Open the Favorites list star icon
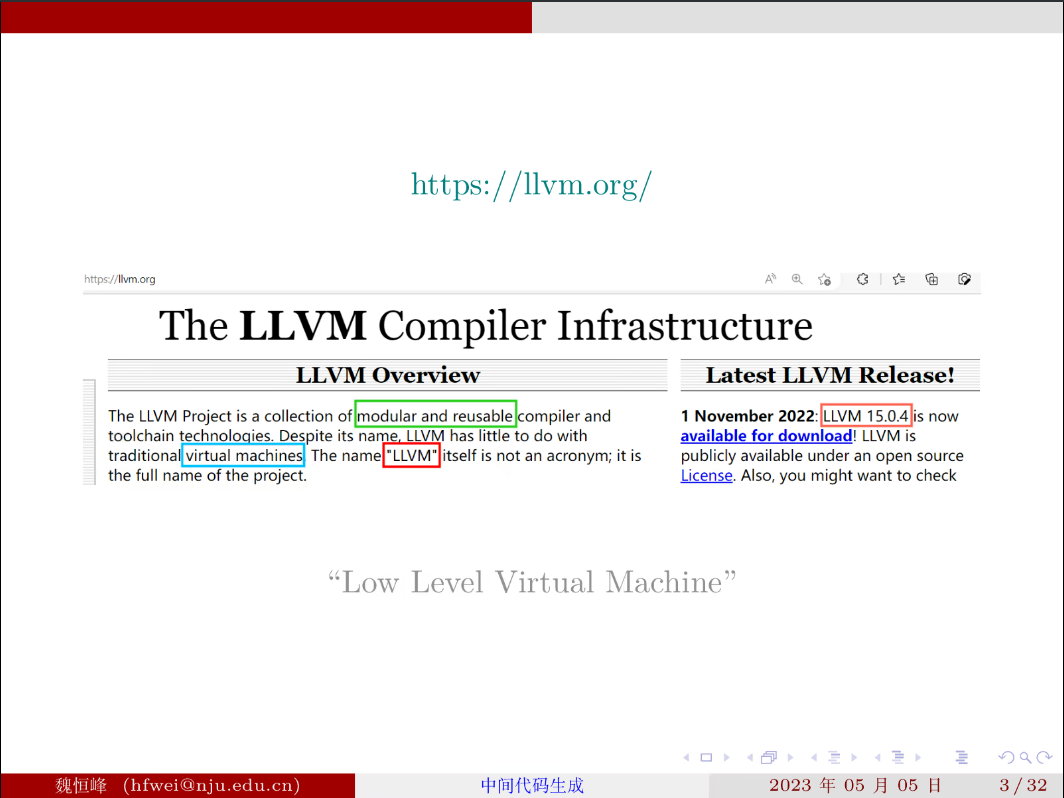Image resolution: width=1064 pixels, height=798 pixels. [899, 279]
